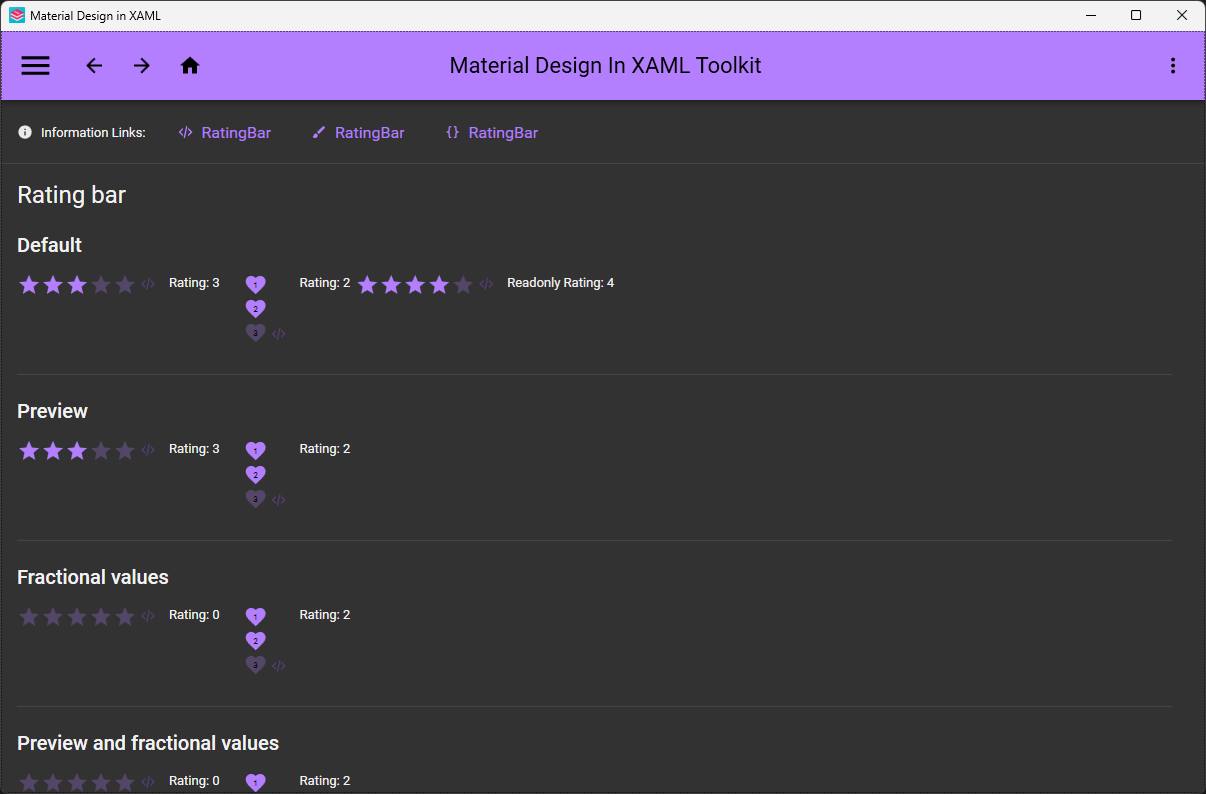Set Preview star rating to two stars
The width and height of the screenshot is (1206, 794).
click(53, 451)
